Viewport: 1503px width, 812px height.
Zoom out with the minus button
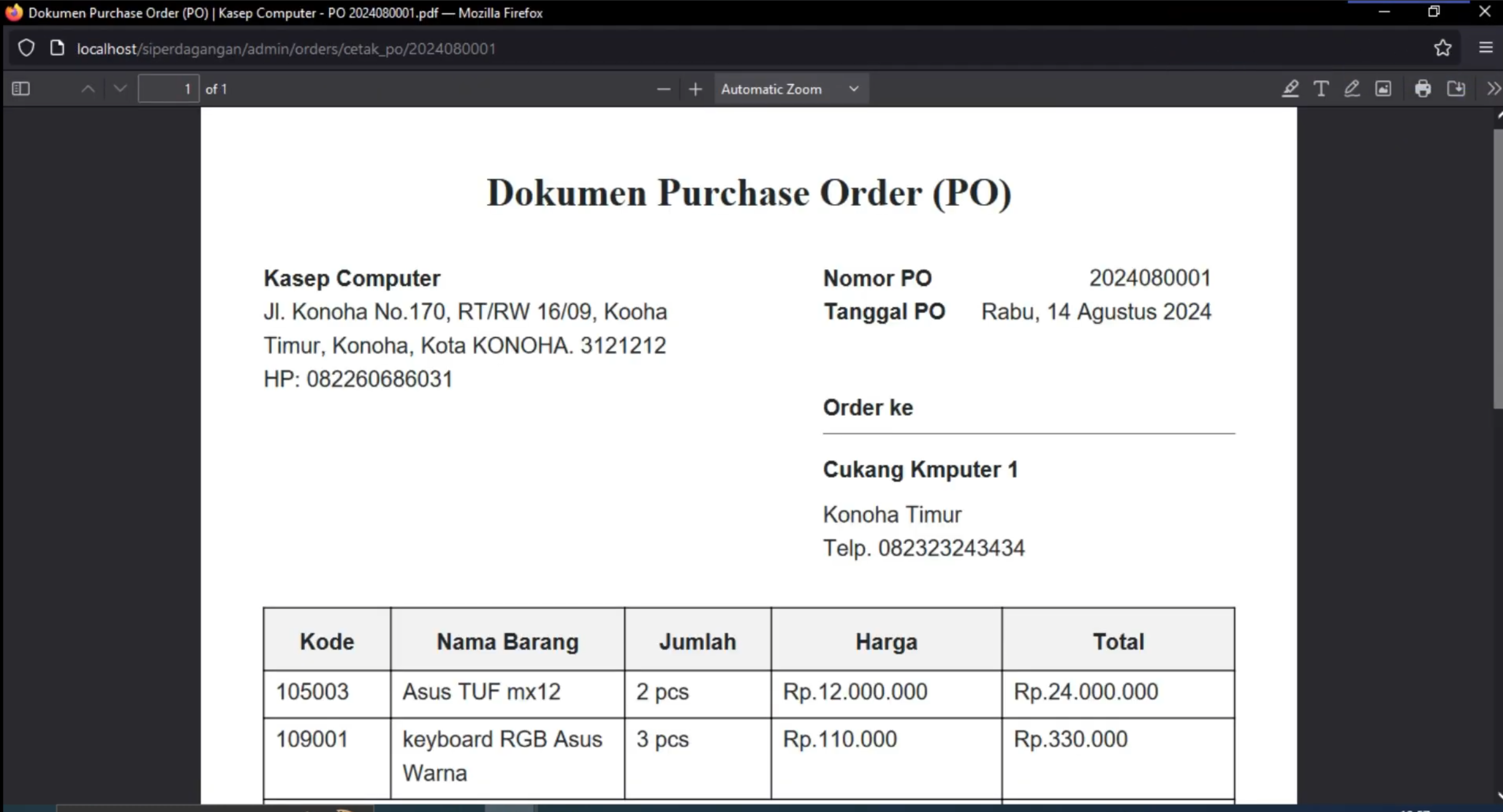point(663,89)
